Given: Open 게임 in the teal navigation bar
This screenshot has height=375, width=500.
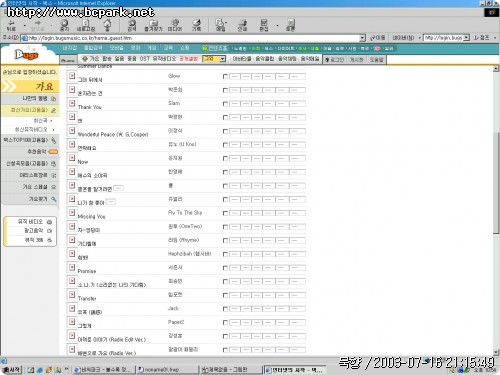Looking at the screenshot, I should click(x=152, y=48).
